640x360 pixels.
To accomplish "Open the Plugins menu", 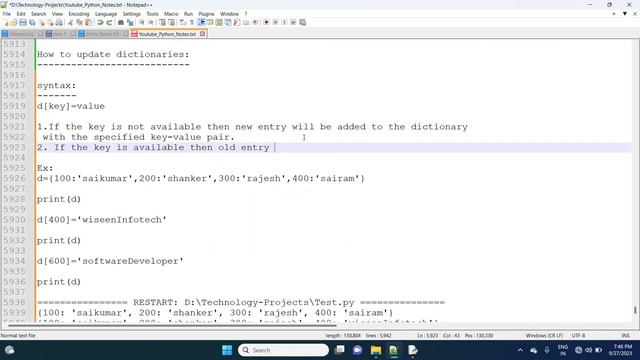I will coord(206,14).
